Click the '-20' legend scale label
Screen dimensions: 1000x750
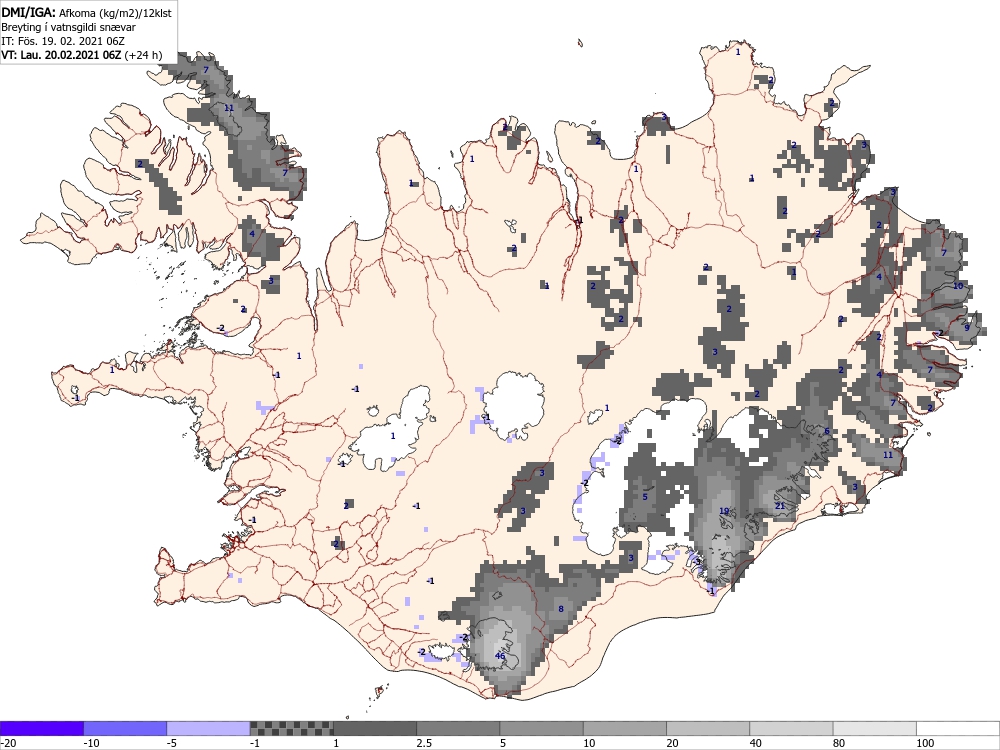pyautogui.click(x=8, y=743)
